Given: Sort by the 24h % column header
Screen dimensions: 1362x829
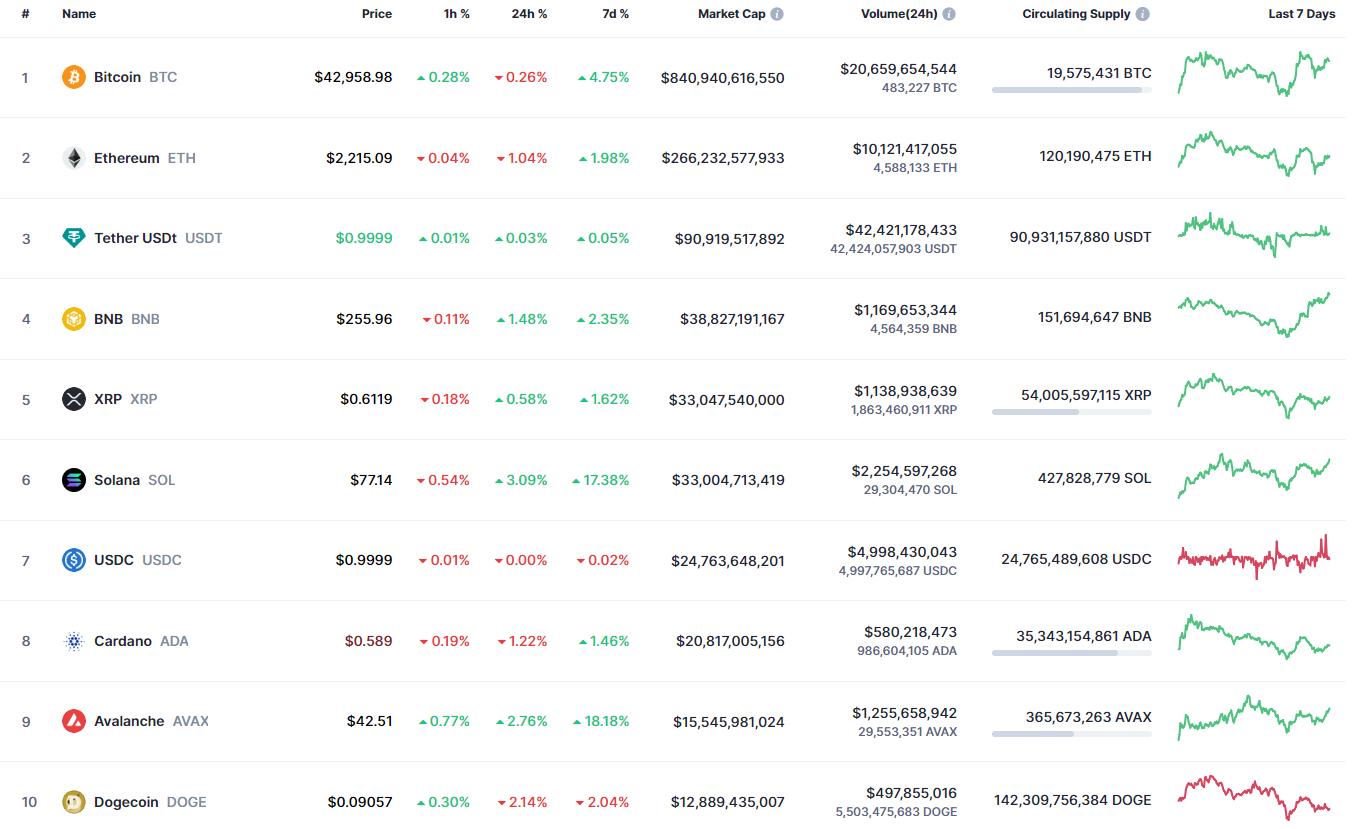Looking at the screenshot, I should pyautogui.click(x=529, y=15).
